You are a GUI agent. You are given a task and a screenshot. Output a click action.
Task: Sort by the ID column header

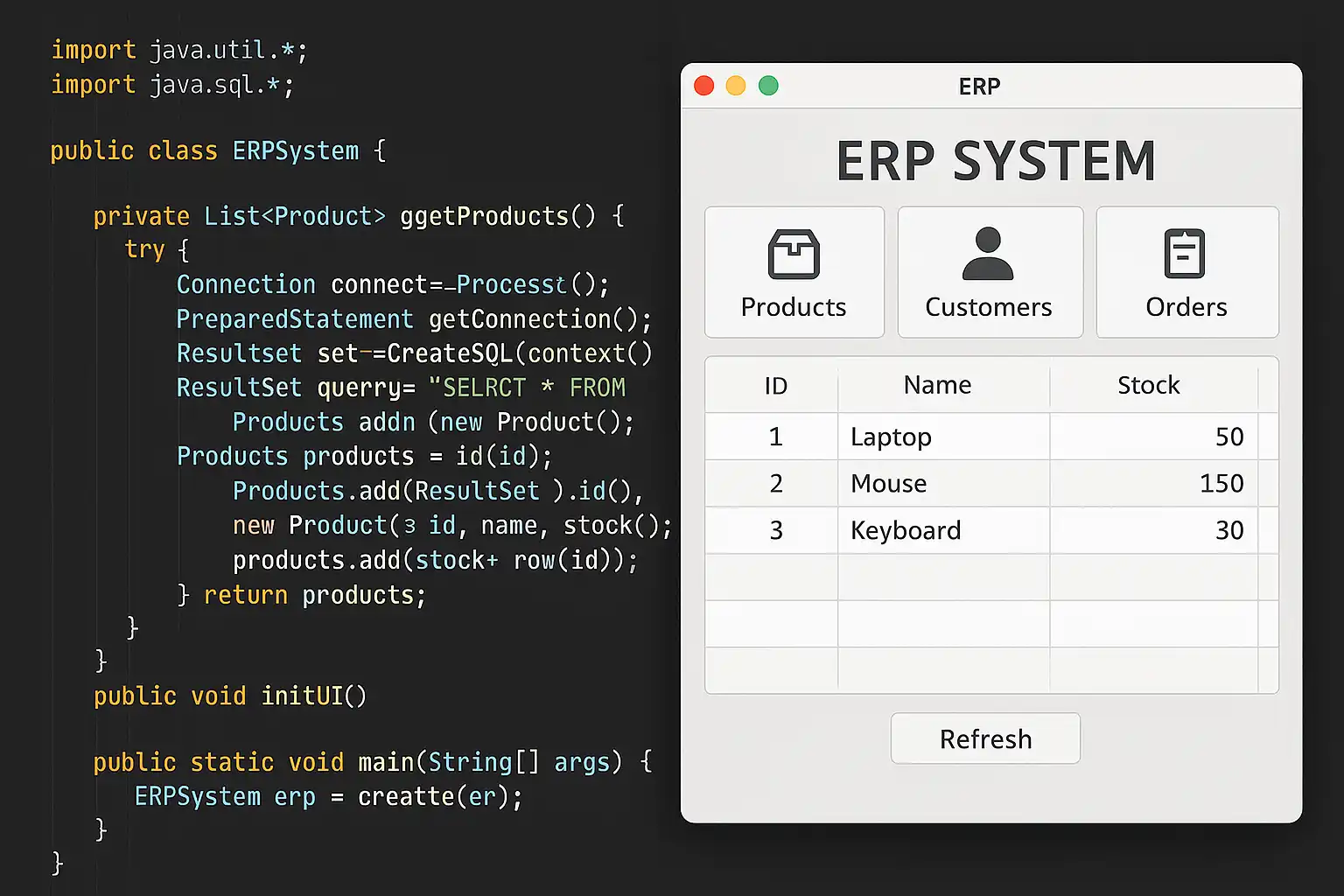coord(775,386)
